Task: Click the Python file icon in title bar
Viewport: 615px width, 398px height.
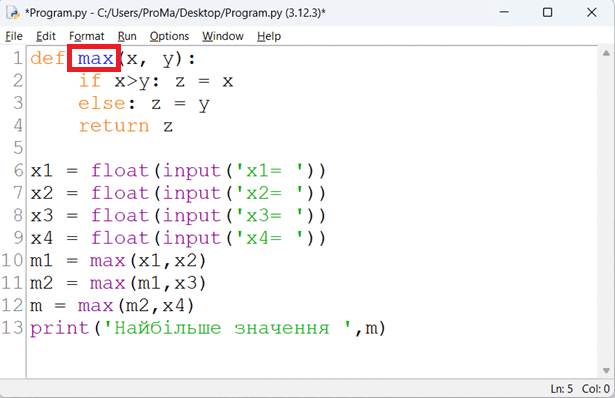Action: point(13,13)
